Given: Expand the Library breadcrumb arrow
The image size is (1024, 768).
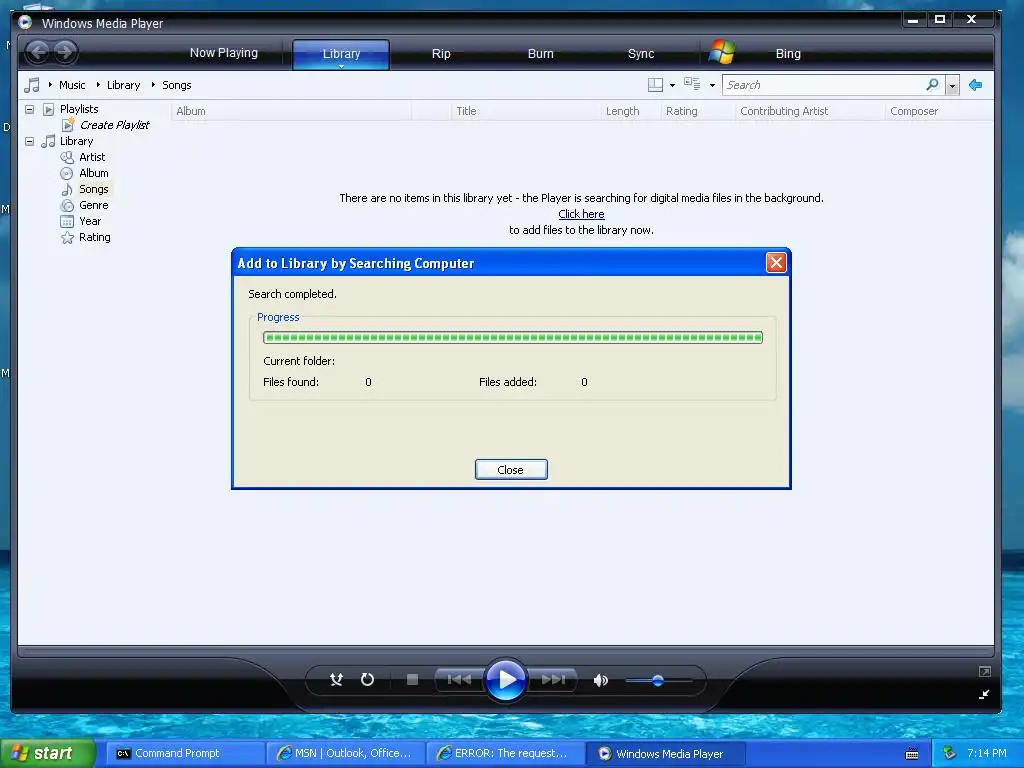Looking at the screenshot, I should tap(98, 85).
